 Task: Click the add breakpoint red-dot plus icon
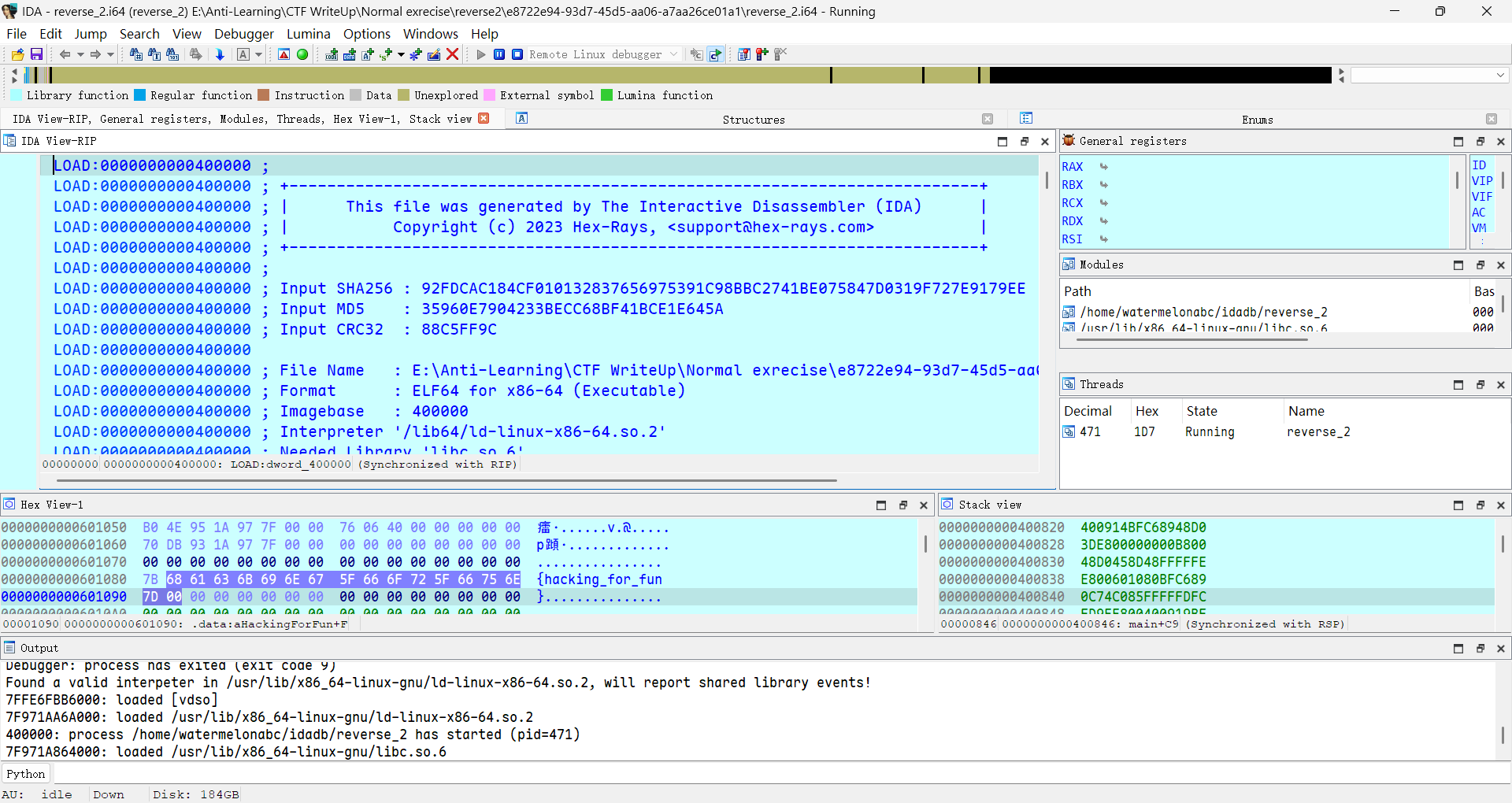pos(762,54)
